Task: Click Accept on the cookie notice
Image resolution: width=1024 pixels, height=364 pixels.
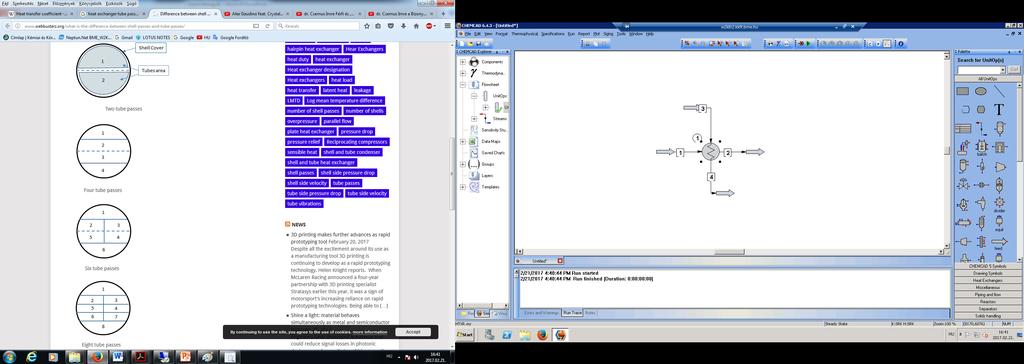Action: click(x=413, y=332)
